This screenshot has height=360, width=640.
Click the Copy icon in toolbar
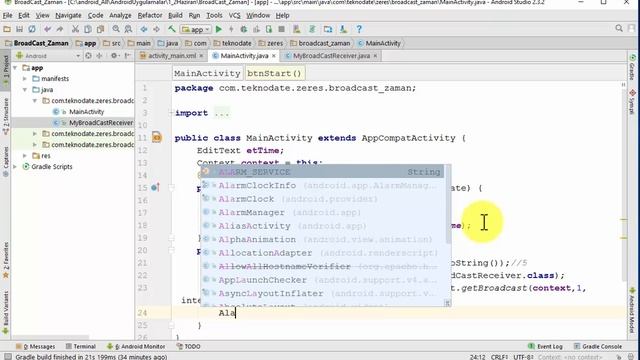[87, 29]
